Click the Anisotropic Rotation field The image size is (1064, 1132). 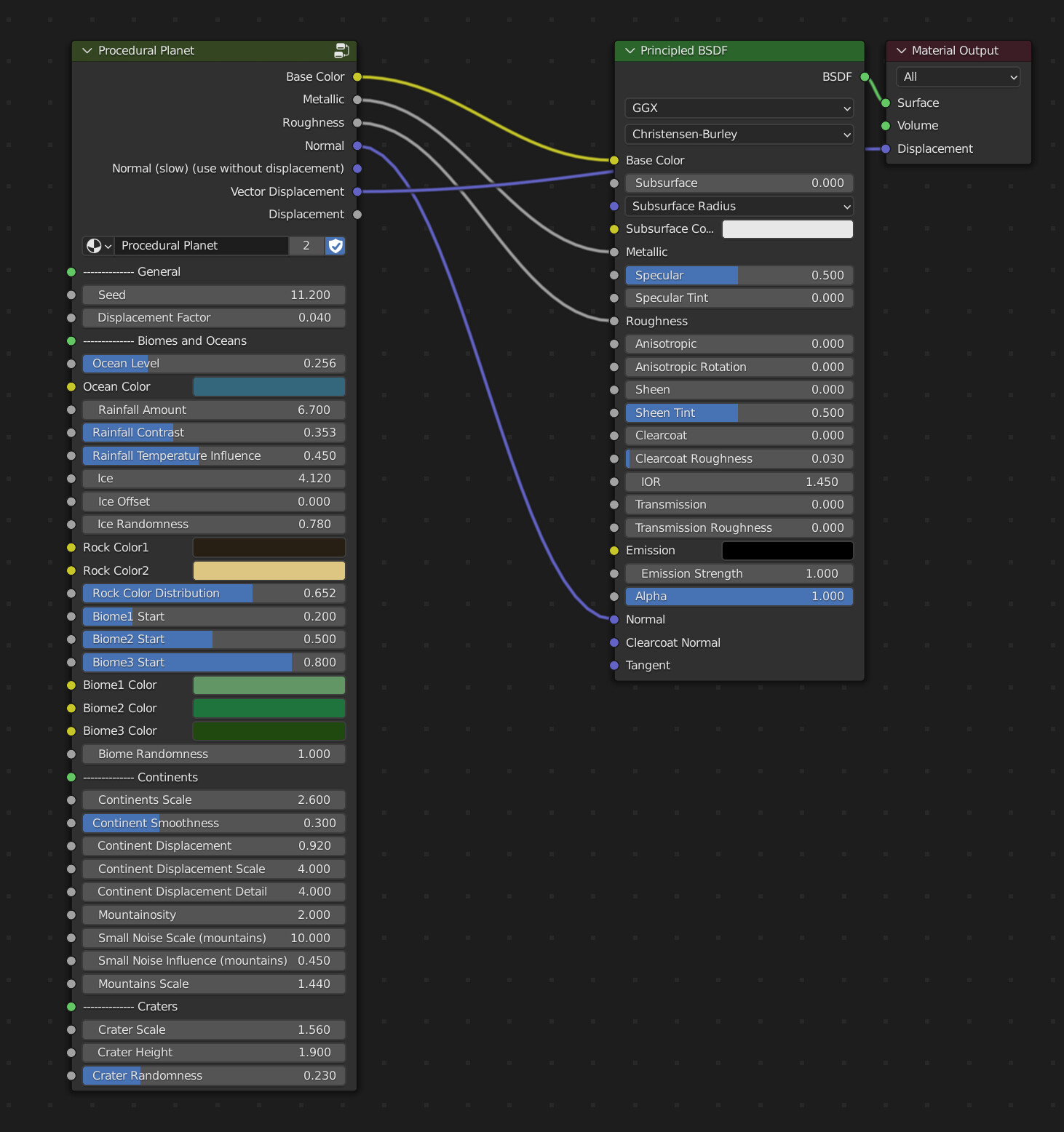coord(739,367)
